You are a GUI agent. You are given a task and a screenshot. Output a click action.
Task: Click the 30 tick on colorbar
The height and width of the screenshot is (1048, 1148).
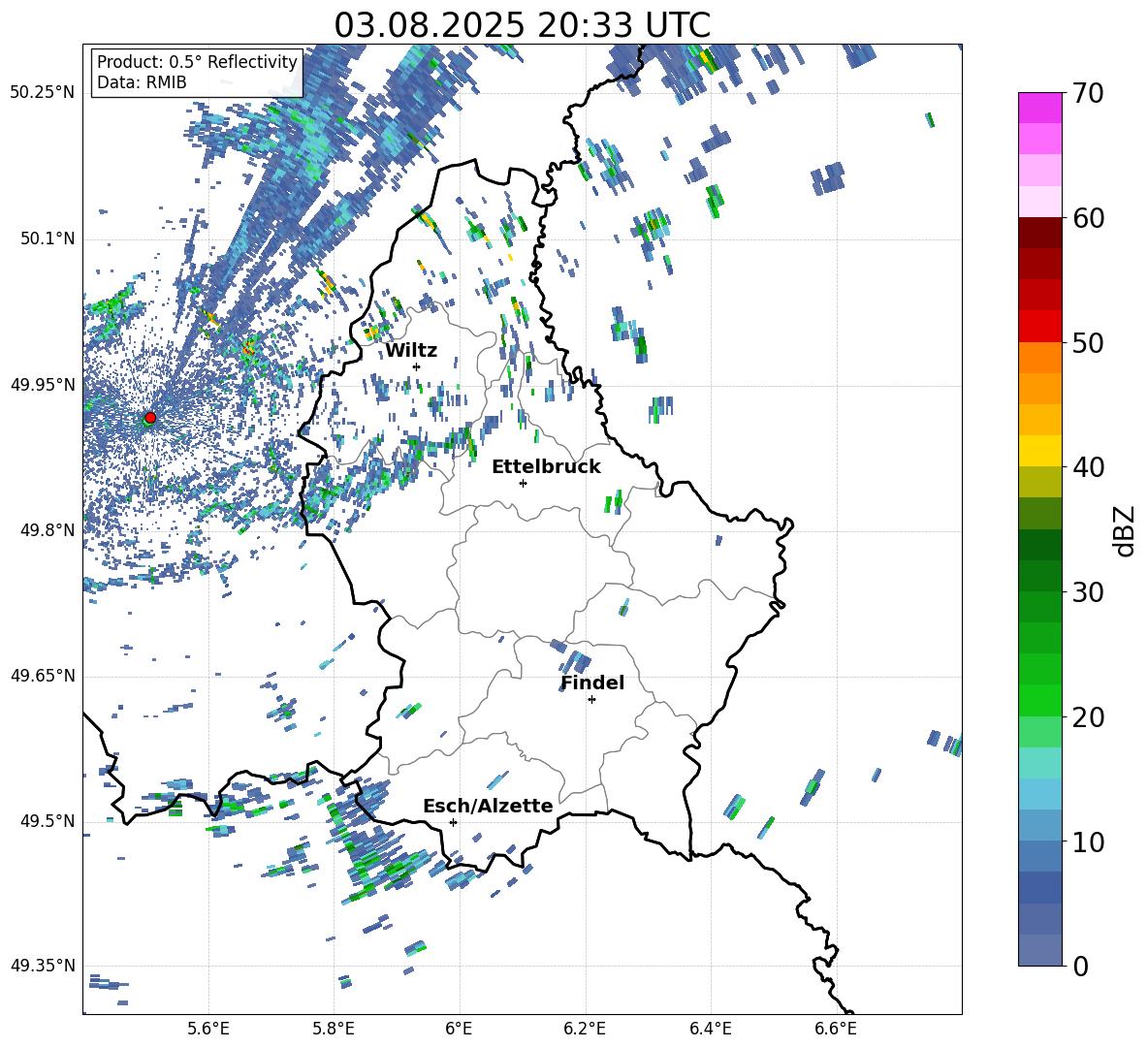[1087, 592]
